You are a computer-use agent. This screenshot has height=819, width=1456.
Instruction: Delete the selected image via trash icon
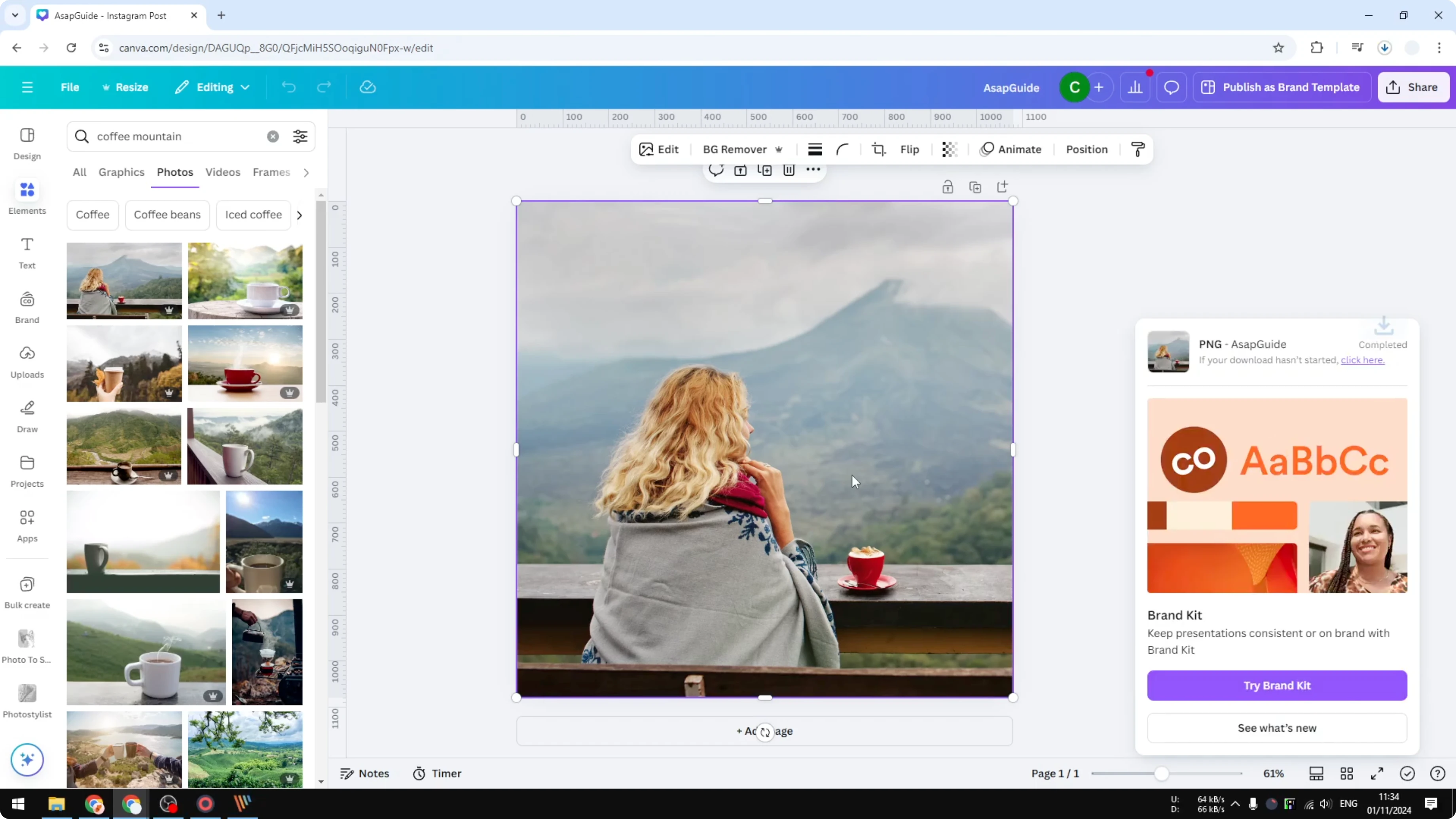coord(789,170)
